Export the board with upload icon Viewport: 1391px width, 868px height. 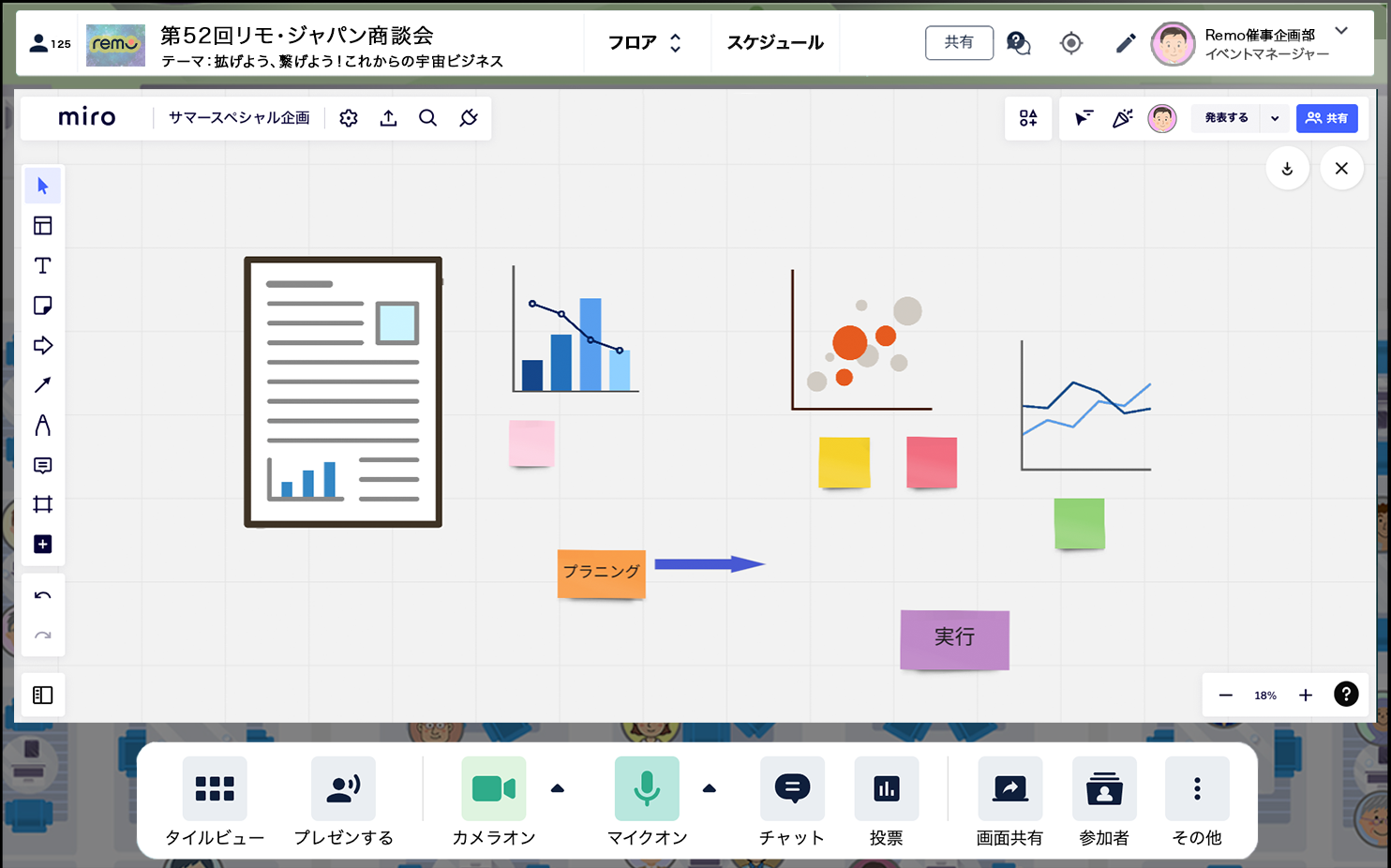tap(388, 118)
